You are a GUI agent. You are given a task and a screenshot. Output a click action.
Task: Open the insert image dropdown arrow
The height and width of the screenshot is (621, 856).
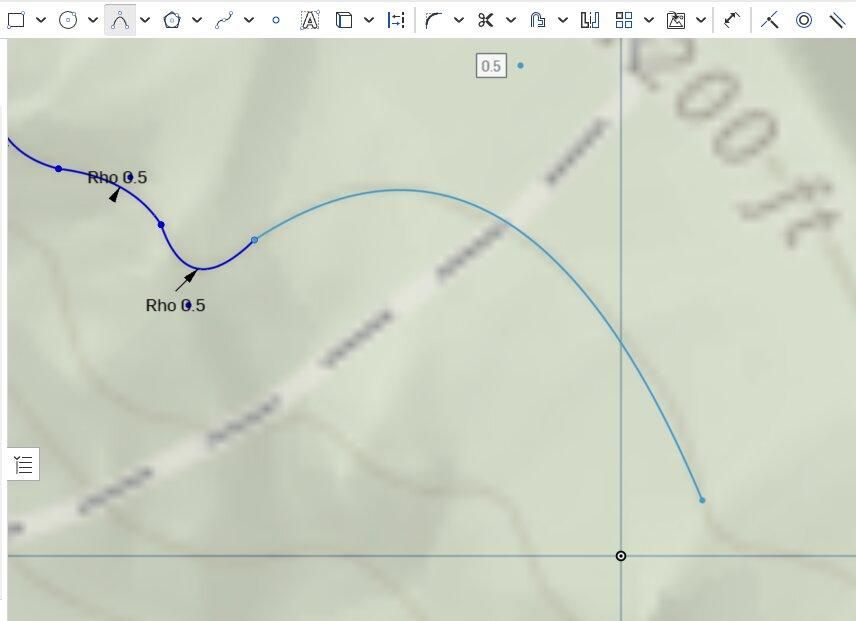click(701, 20)
